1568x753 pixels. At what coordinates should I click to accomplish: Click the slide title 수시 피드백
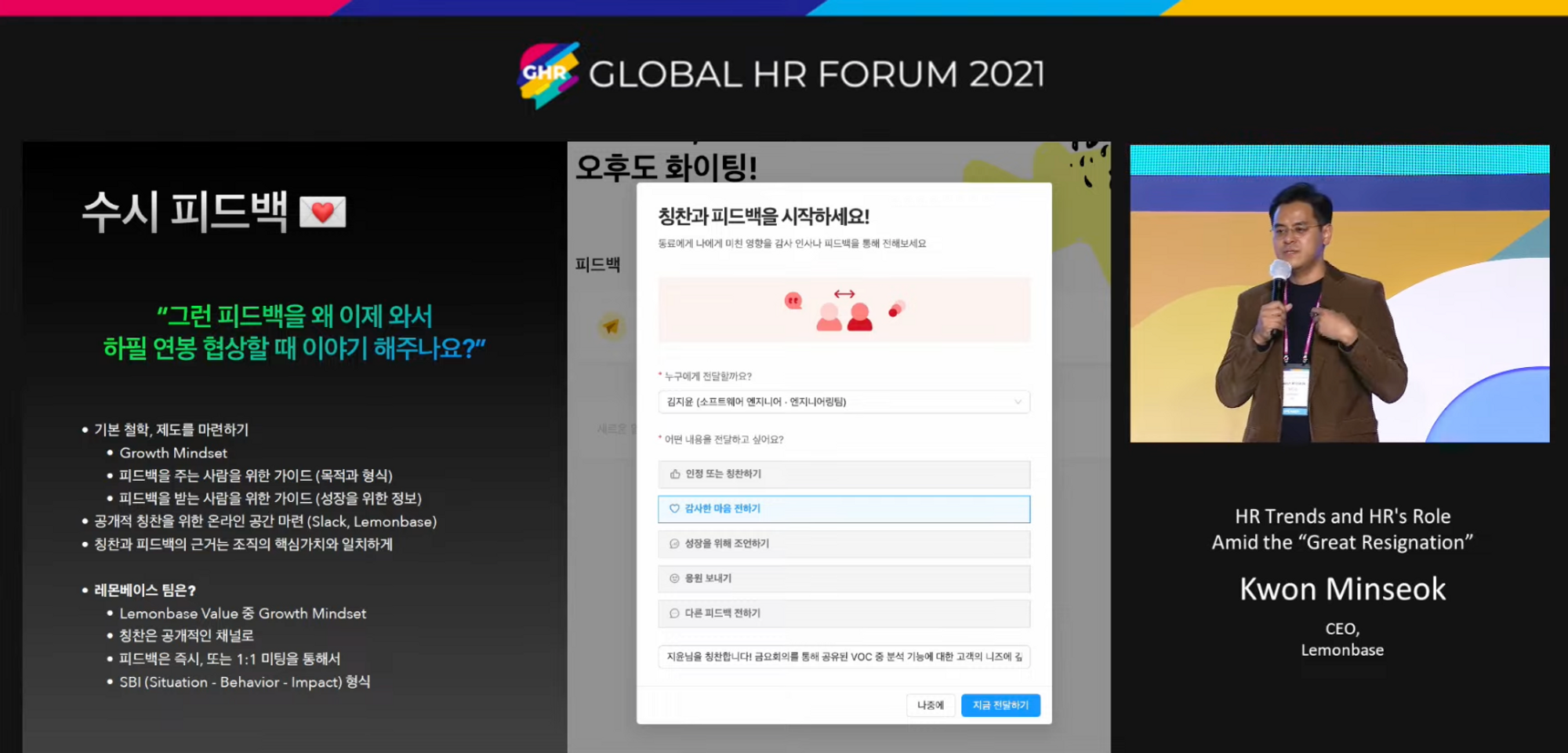click(185, 212)
